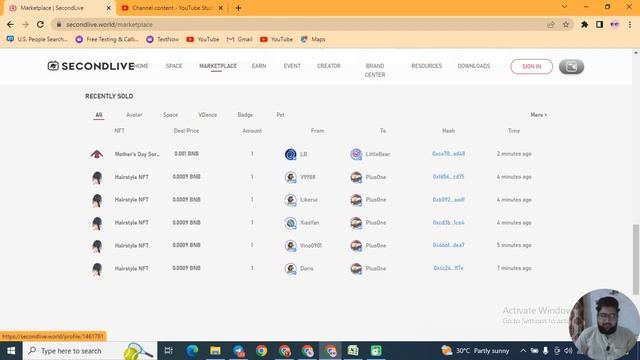Open File Explorer from taskbar

215,351
